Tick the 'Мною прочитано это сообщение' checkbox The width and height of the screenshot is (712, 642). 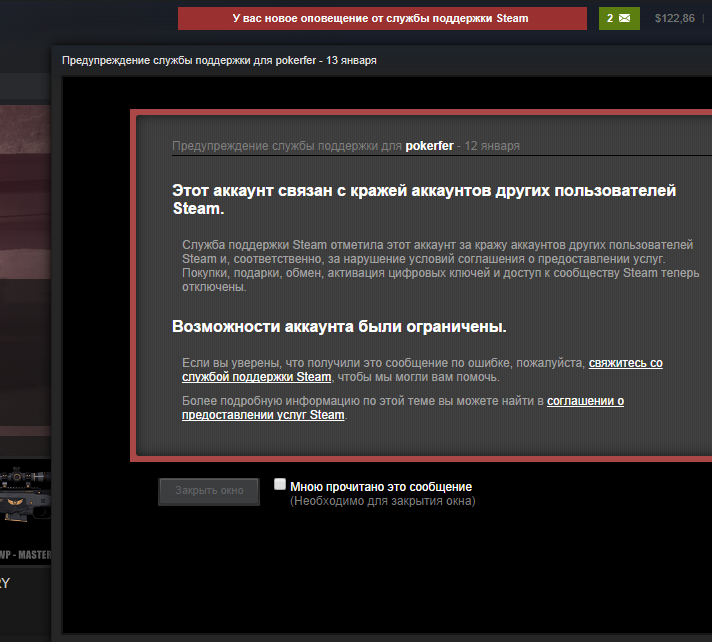[x=280, y=484]
